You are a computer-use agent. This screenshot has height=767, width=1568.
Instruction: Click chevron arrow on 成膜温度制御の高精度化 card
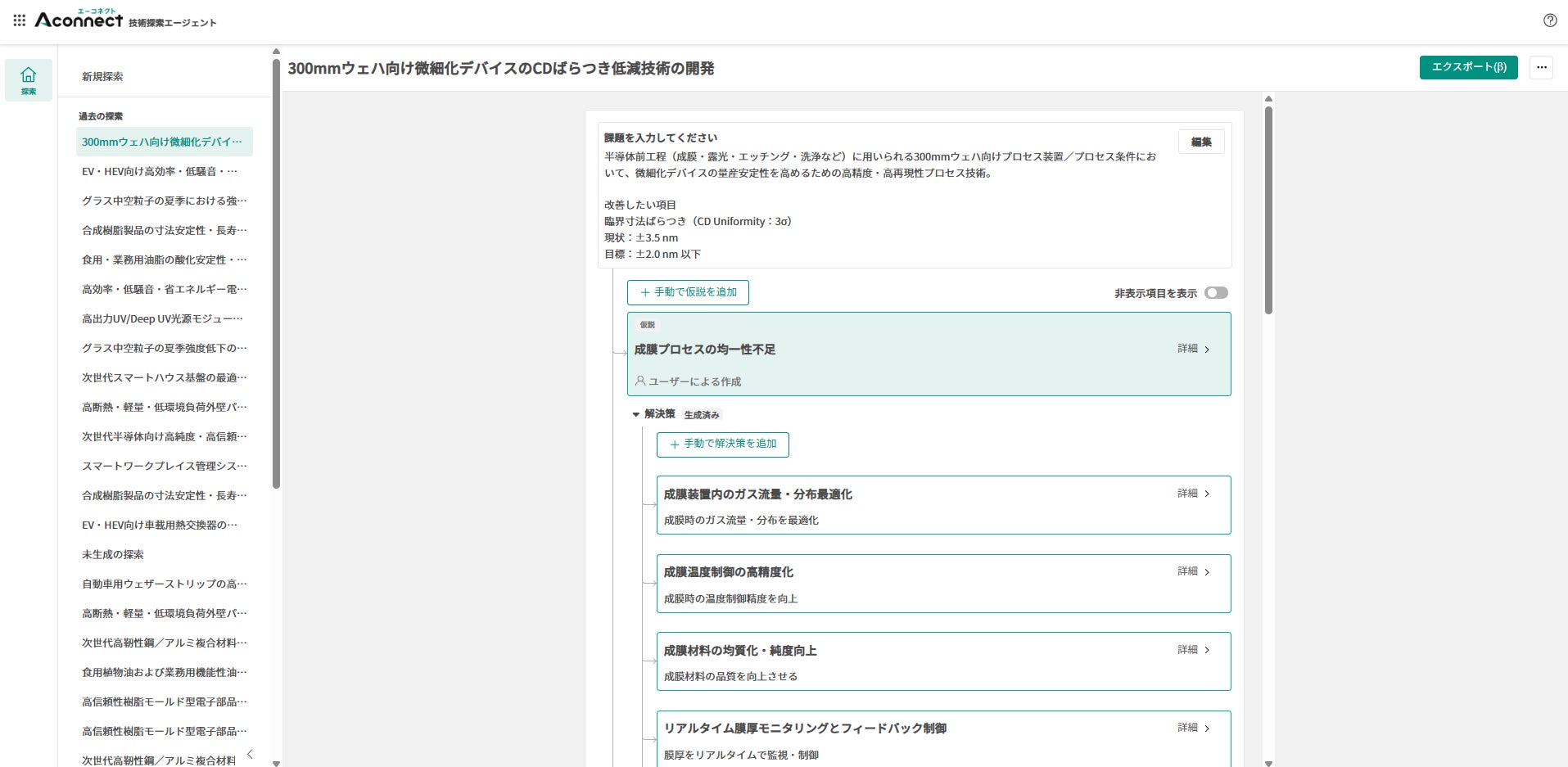point(1207,572)
